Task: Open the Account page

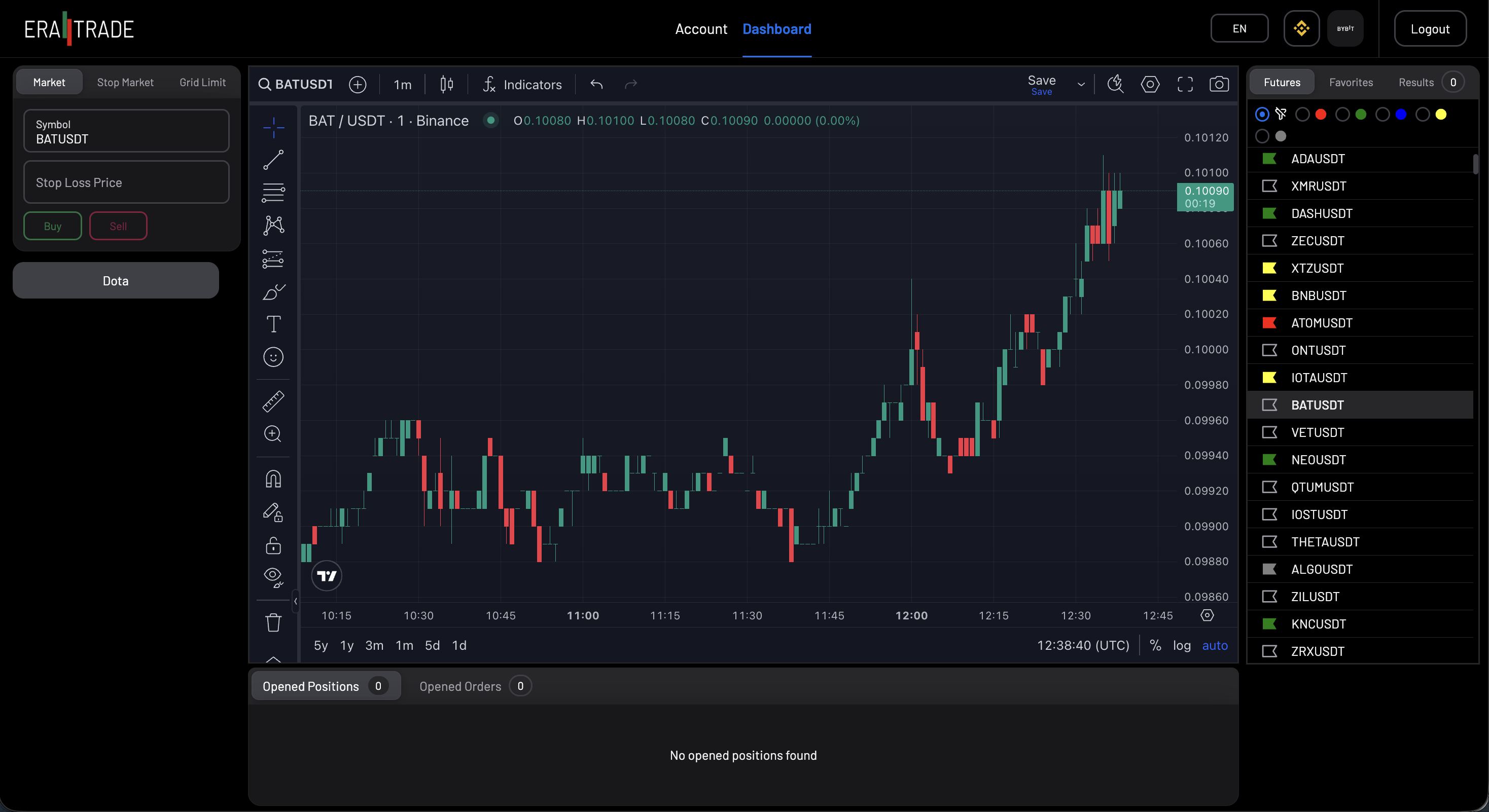Action: point(700,29)
